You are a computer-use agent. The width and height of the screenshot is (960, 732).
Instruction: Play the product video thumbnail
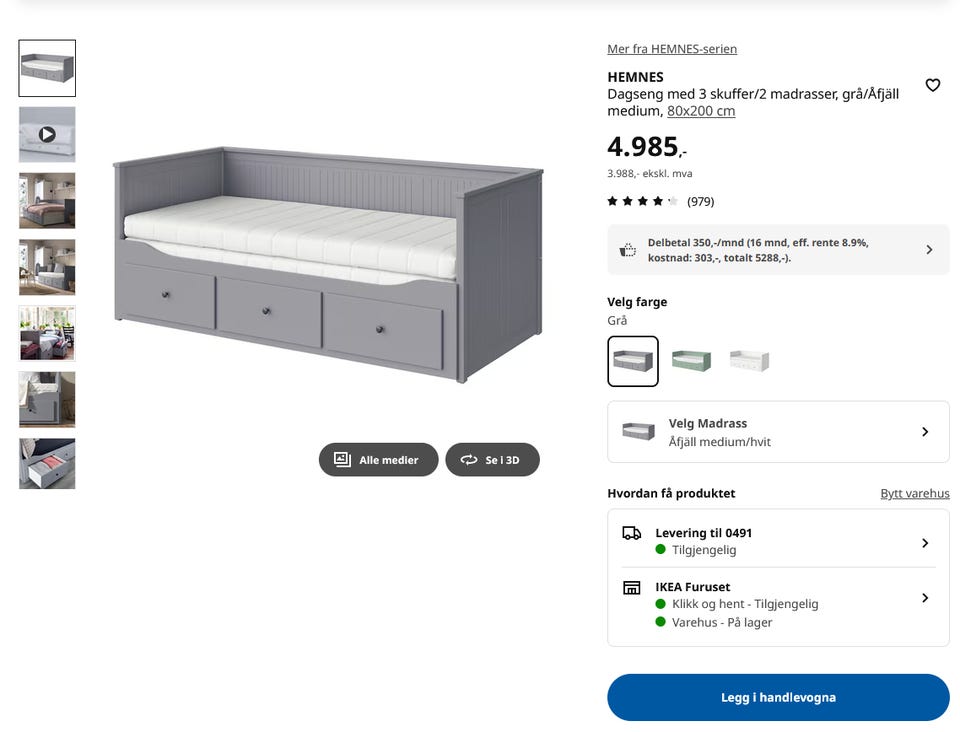pos(47,135)
